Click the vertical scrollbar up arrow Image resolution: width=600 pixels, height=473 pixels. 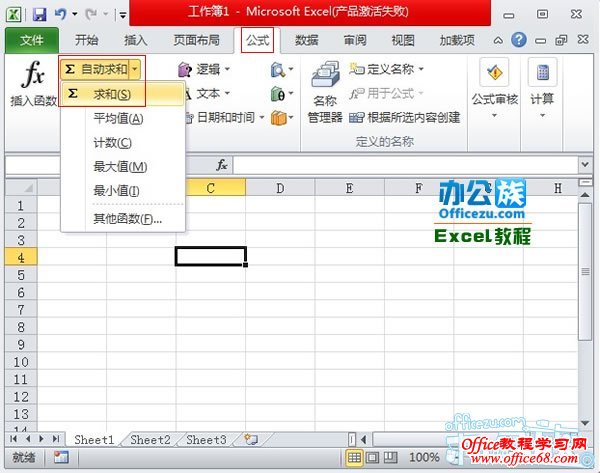tap(585, 195)
